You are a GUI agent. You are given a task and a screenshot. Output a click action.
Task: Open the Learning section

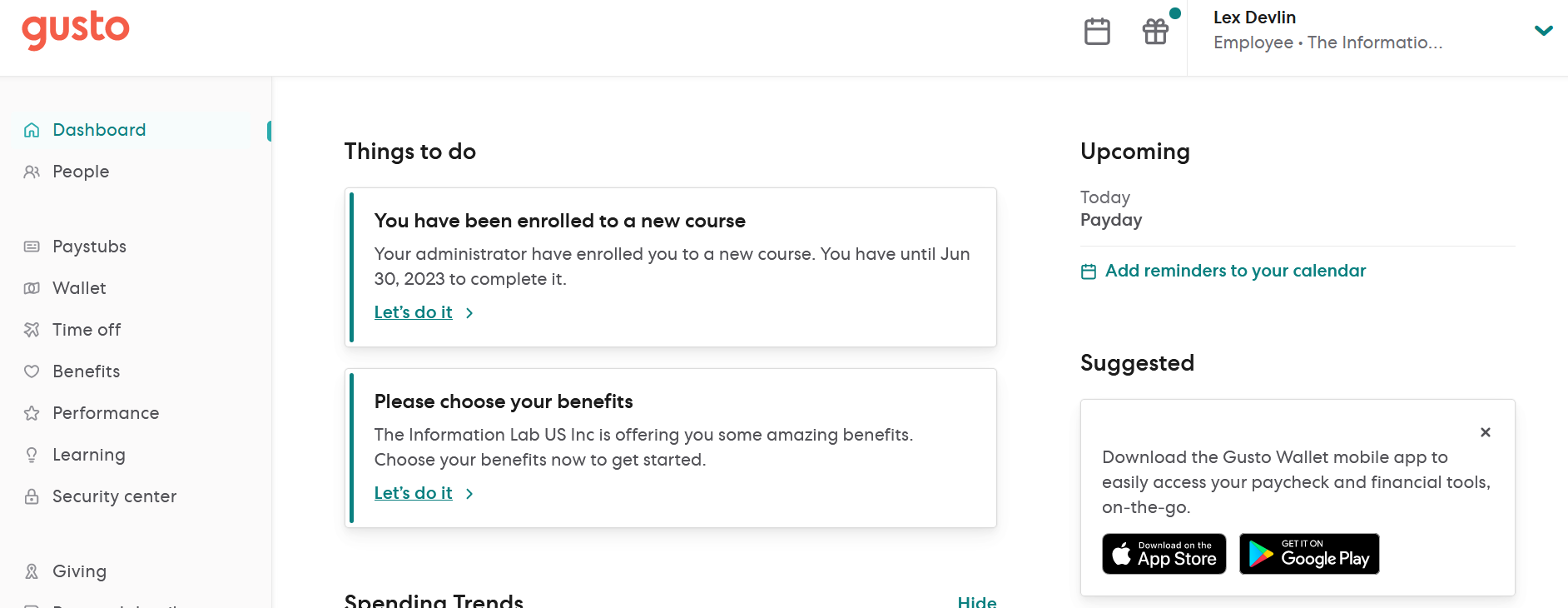[x=88, y=455]
